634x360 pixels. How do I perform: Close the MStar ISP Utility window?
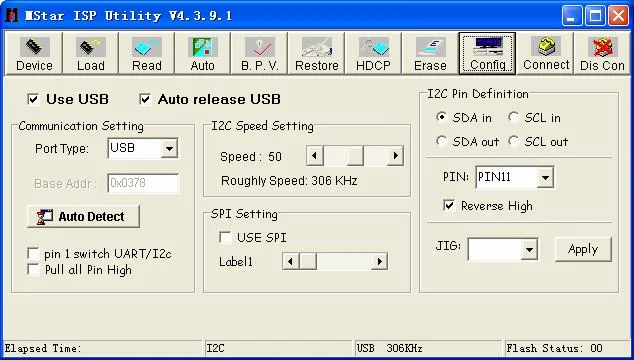pos(619,16)
